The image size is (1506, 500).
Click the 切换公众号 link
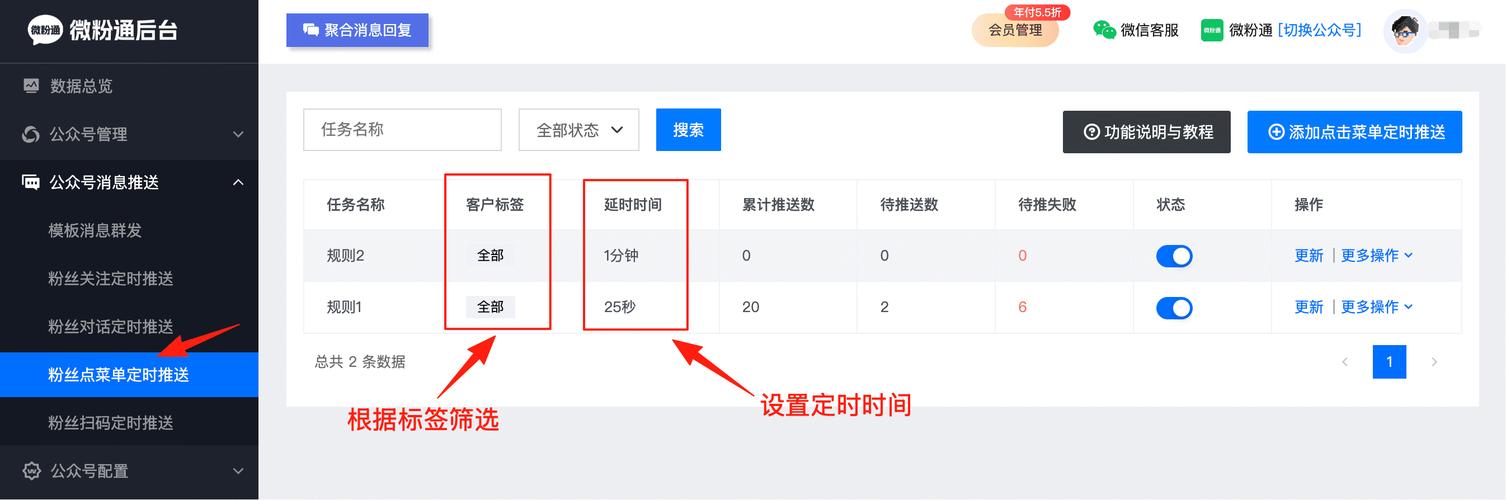pos(1320,30)
